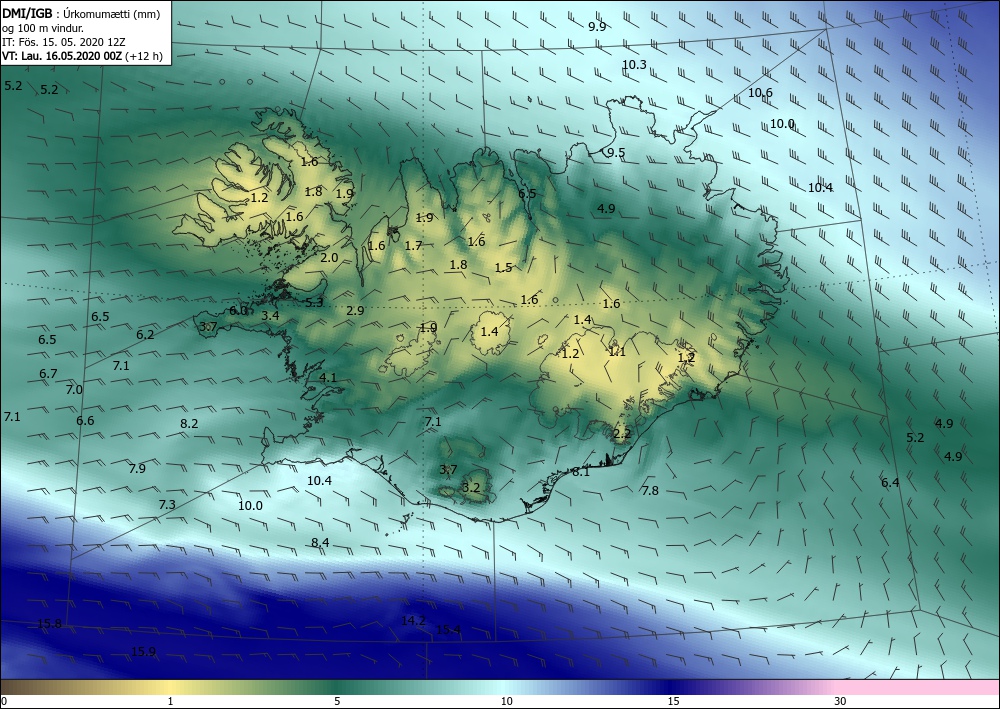
Task: Click the 2.9 value on the map
Action: (355, 311)
